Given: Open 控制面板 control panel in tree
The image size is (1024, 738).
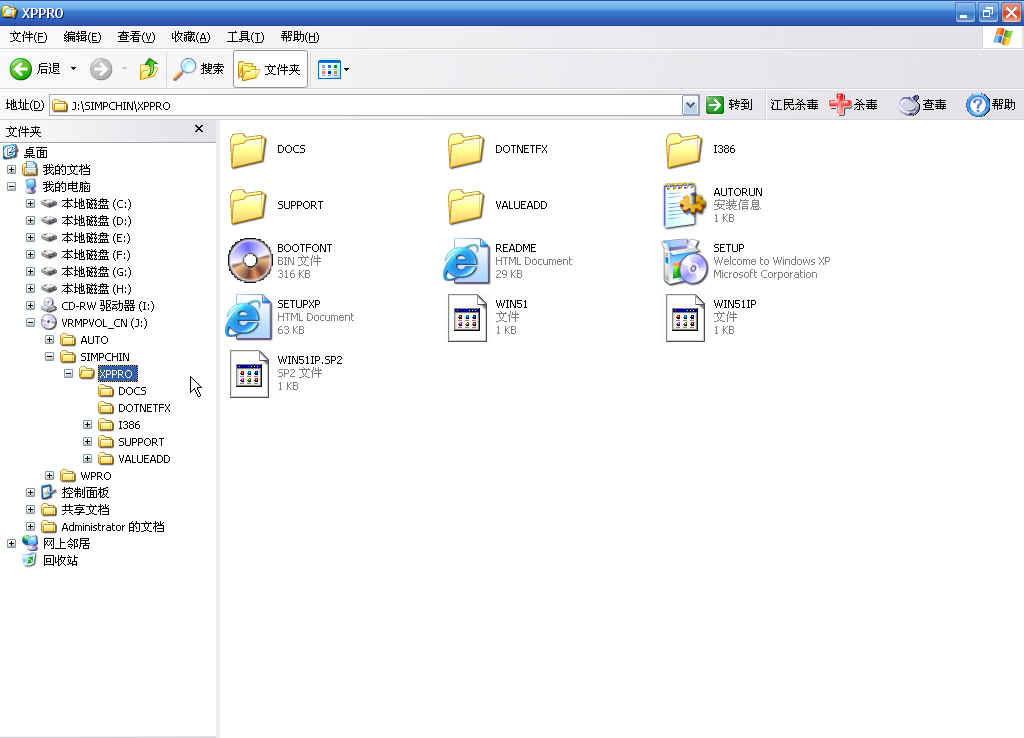Looking at the screenshot, I should click(x=84, y=492).
